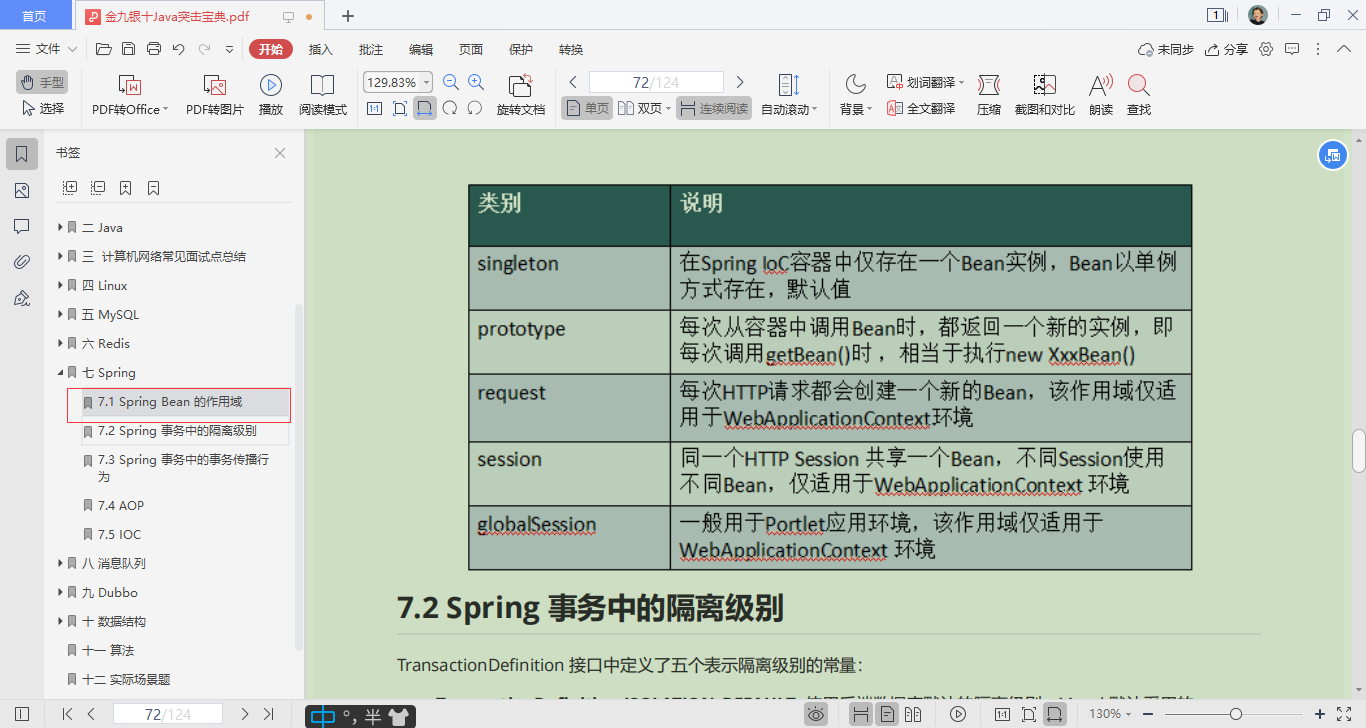Image resolution: width=1366 pixels, height=728 pixels.
Task: Switch to the 插入 tab
Action: click(x=321, y=49)
